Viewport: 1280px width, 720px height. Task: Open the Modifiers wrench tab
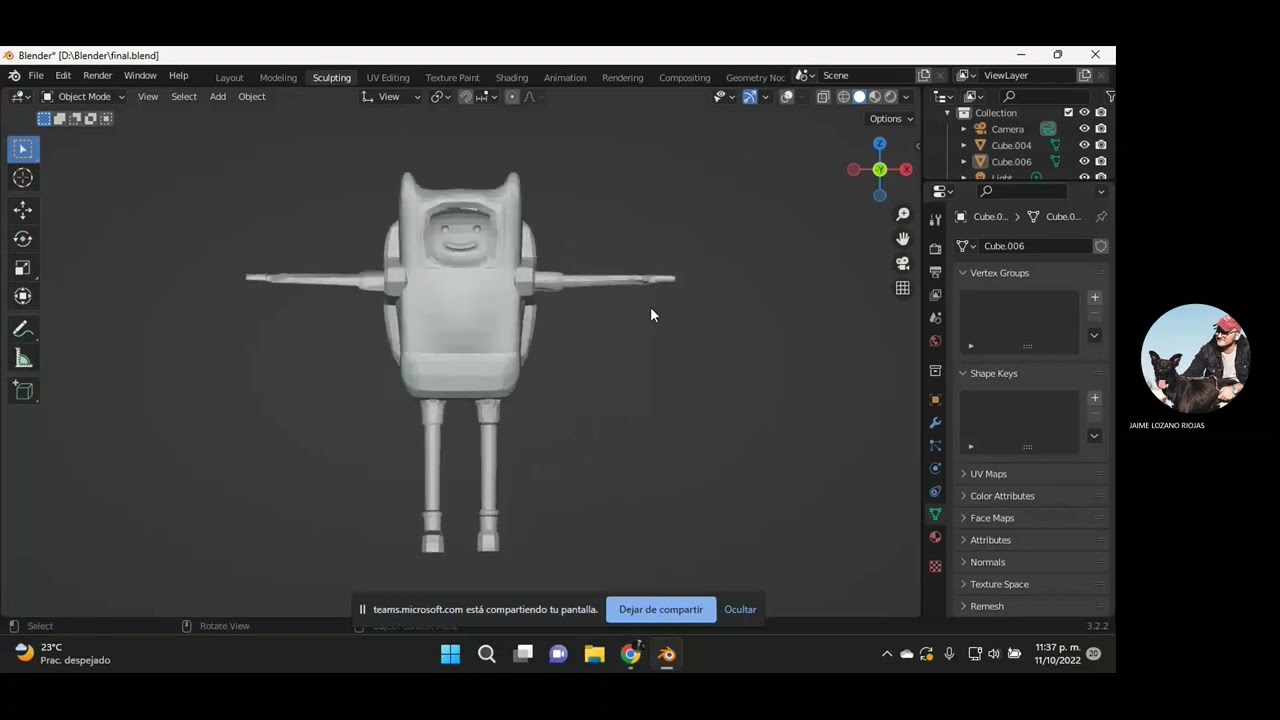pos(935,423)
